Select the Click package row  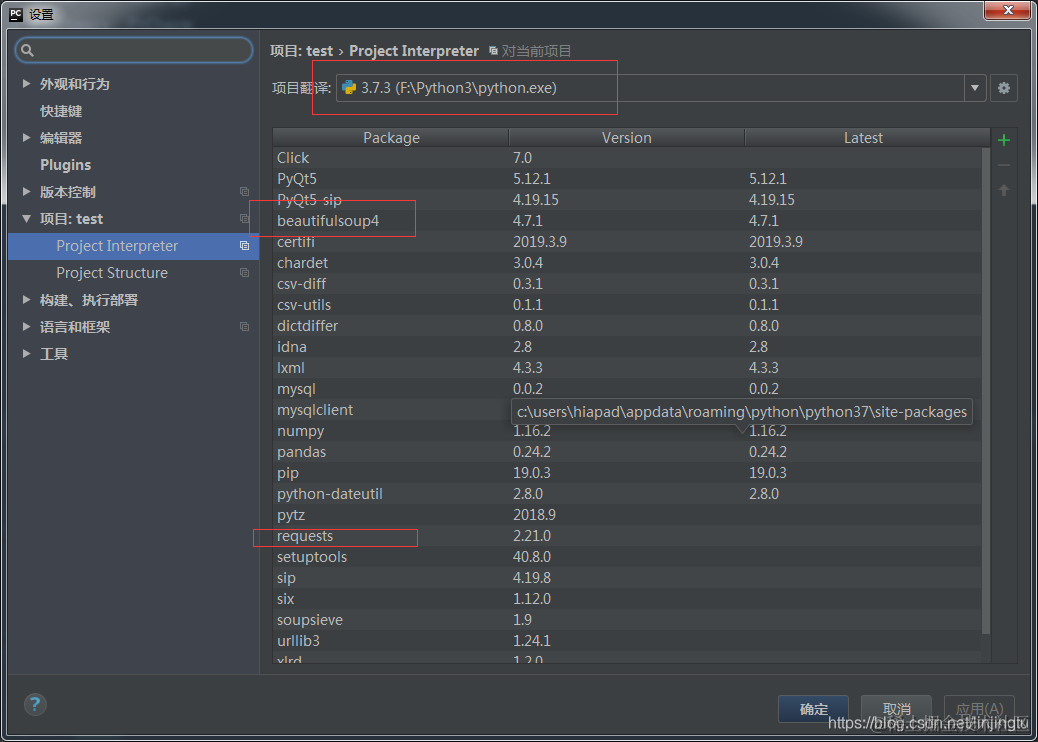pos(627,158)
